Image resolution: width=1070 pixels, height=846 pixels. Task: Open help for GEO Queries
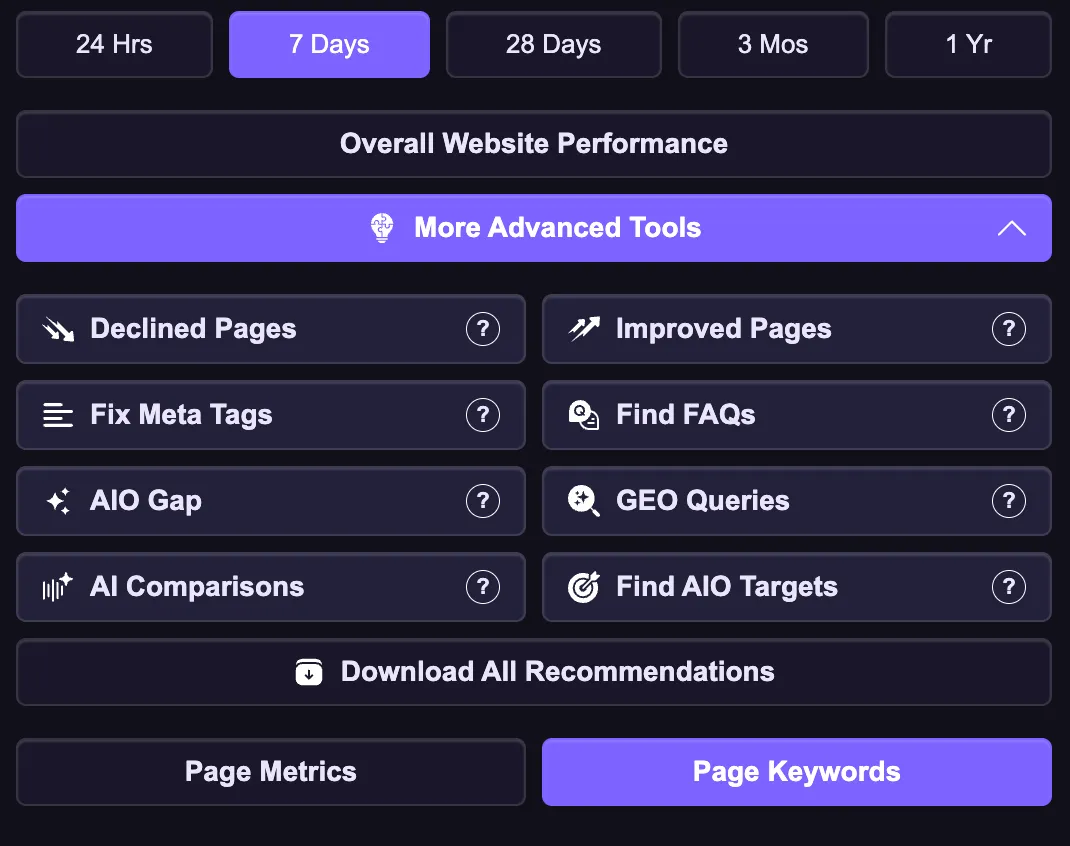pyautogui.click(x=1008, y=501)
